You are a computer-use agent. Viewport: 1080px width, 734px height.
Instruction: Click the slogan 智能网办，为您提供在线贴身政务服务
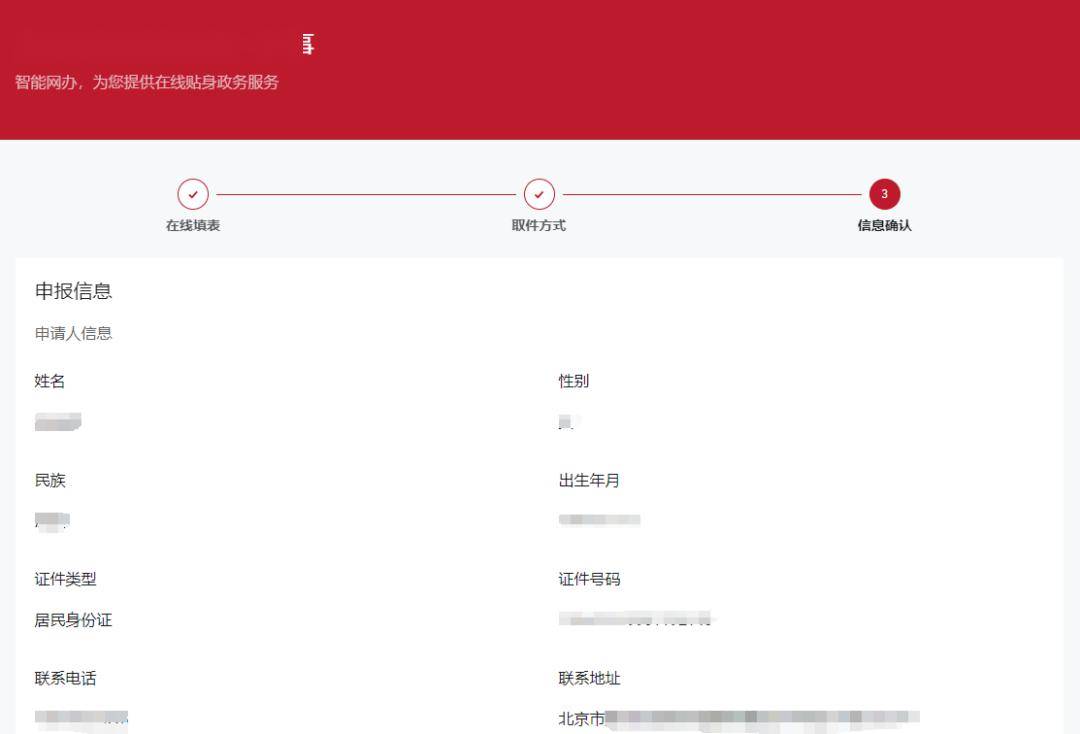pos(146,83)
